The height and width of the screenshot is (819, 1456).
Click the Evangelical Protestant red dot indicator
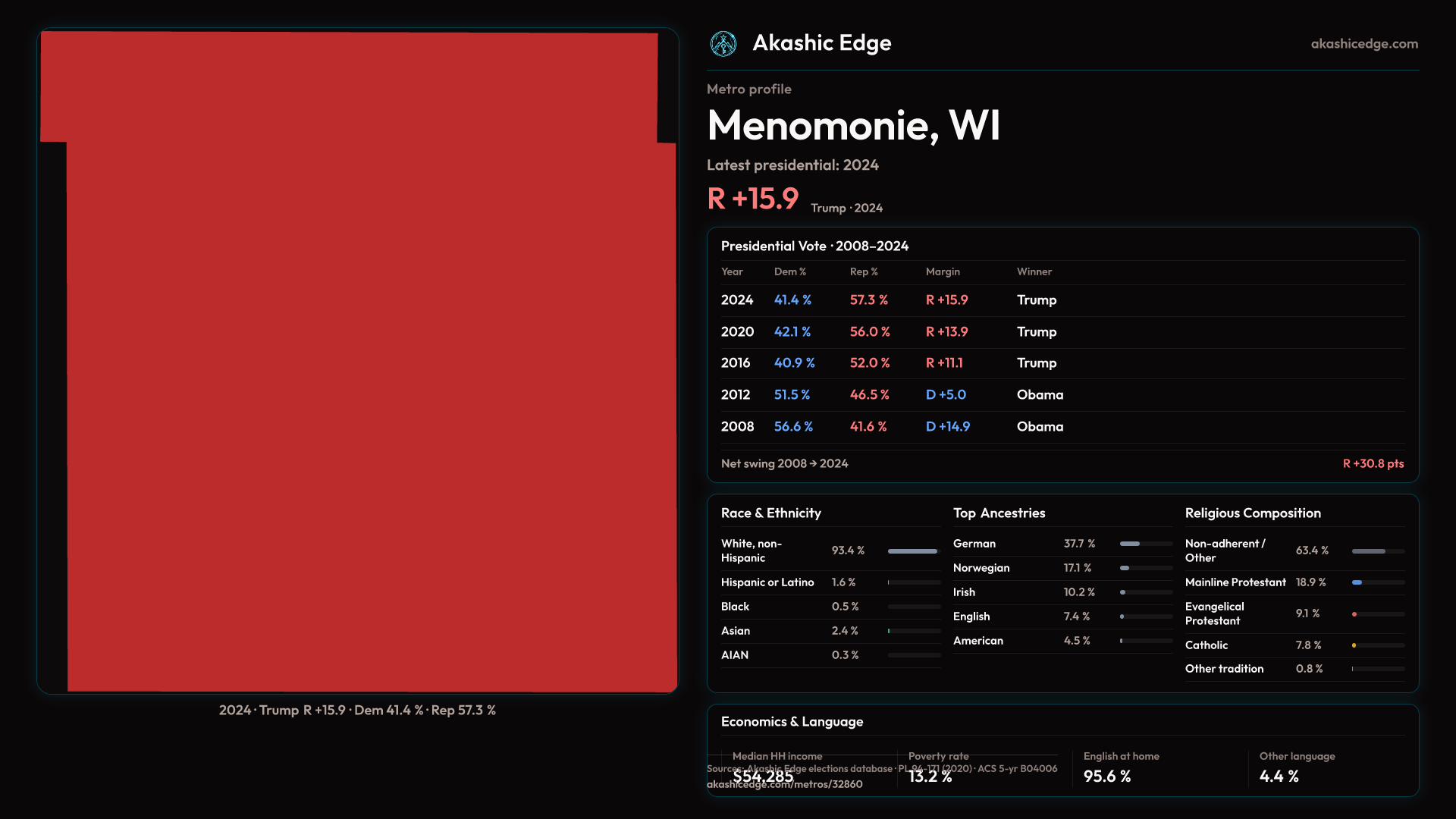(x=1354, y=614)
